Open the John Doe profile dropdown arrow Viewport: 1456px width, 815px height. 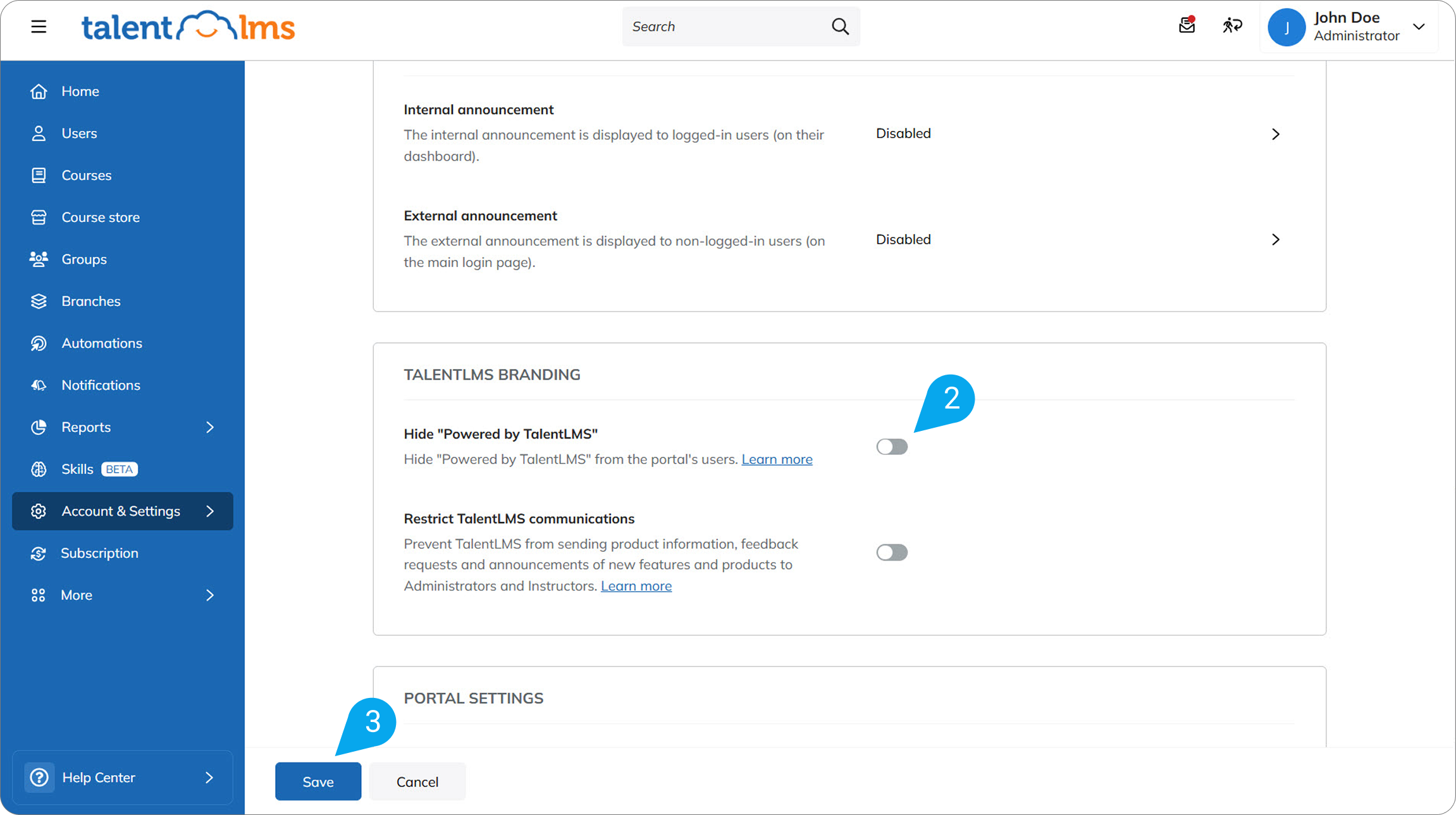(x=1419, y=27)
